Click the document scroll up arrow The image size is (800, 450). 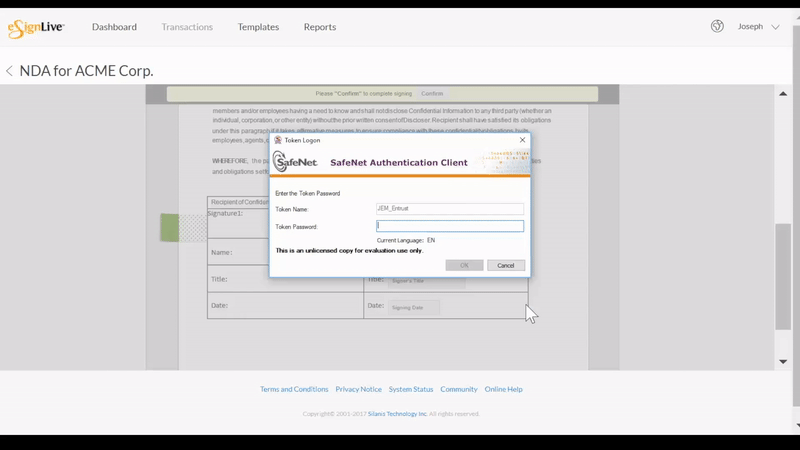tap(783, 94)
